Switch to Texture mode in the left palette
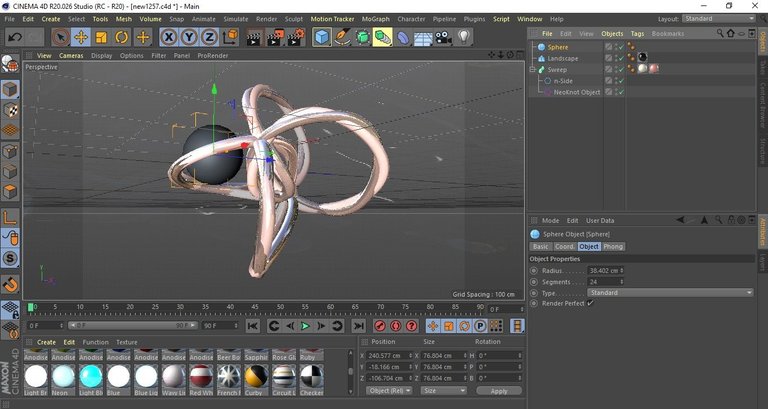 tap(10, 110)
